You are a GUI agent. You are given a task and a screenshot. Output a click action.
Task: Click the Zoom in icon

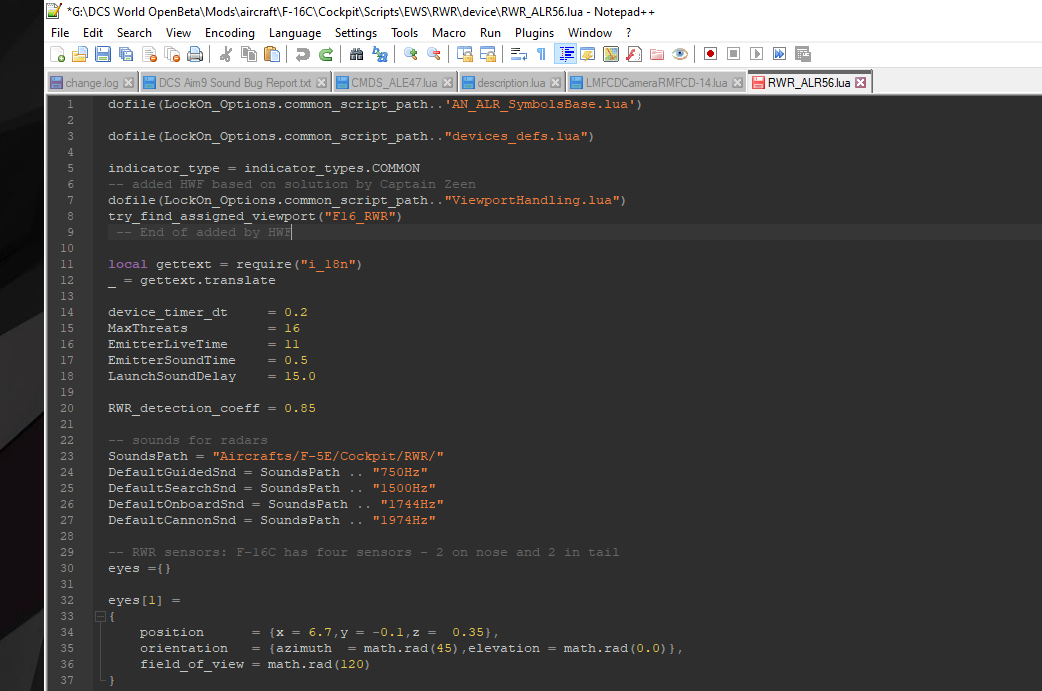(x=411, y=54)
